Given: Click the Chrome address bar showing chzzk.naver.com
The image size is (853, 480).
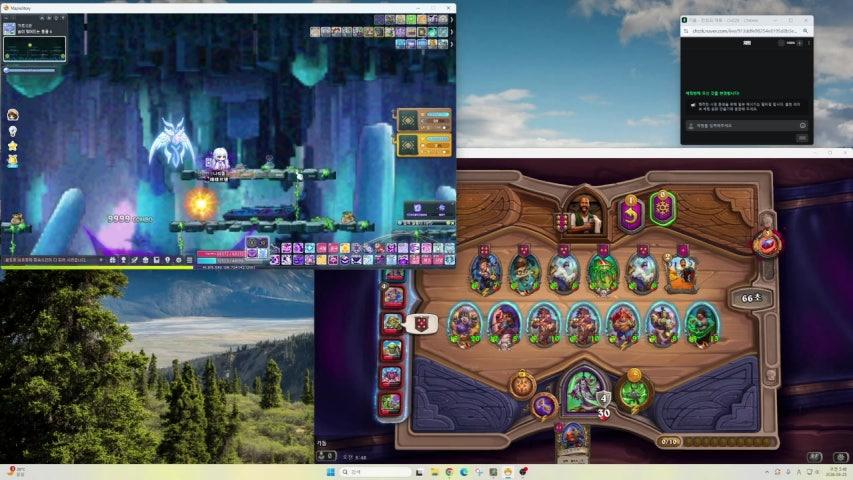Looking at the screenshot, I should pos(743,31).
